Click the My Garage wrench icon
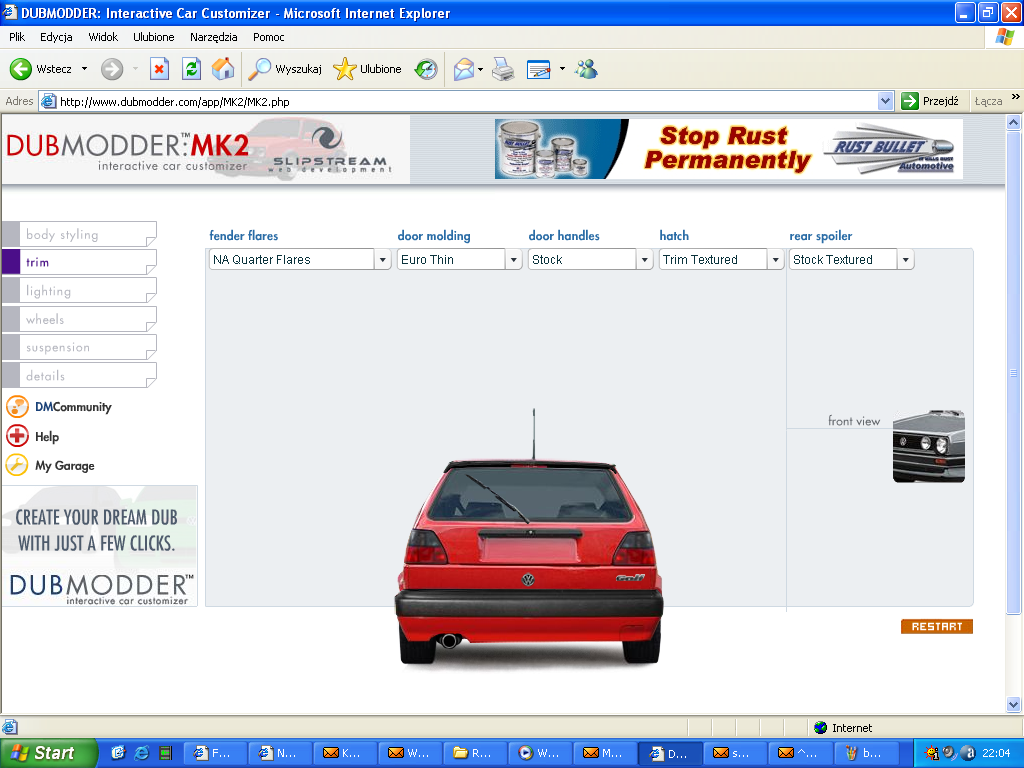 pyautogui.click(x=17, y=465)
